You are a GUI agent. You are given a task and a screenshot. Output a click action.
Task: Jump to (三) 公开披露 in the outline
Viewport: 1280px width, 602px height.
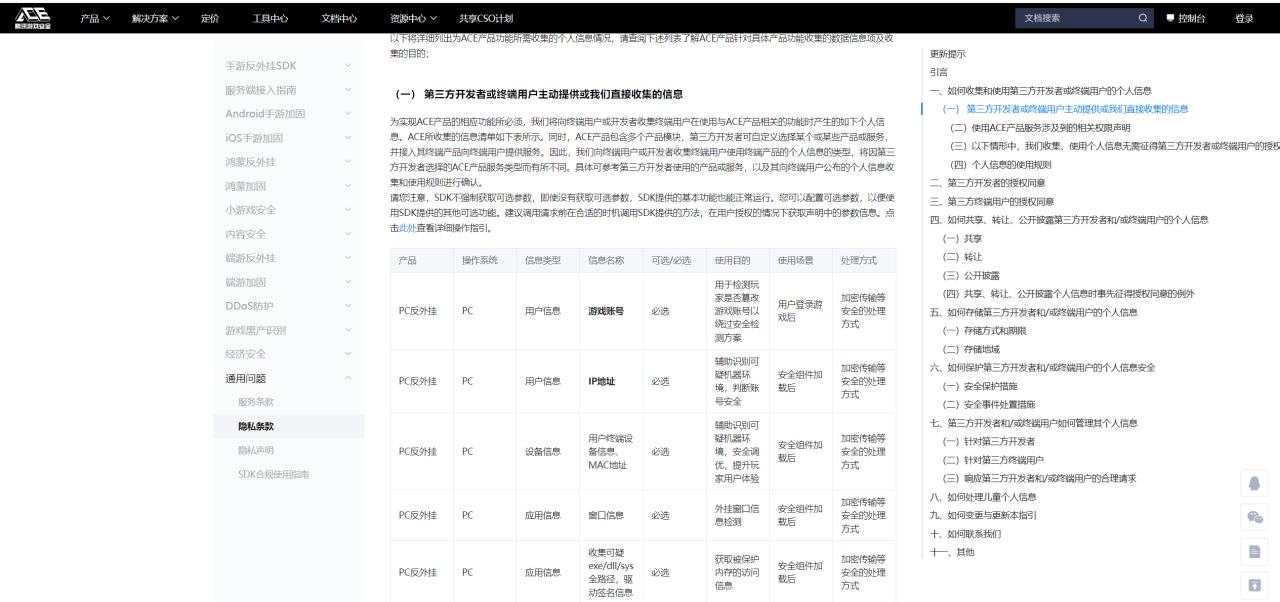pyautogui.click(x=971, y=276)
